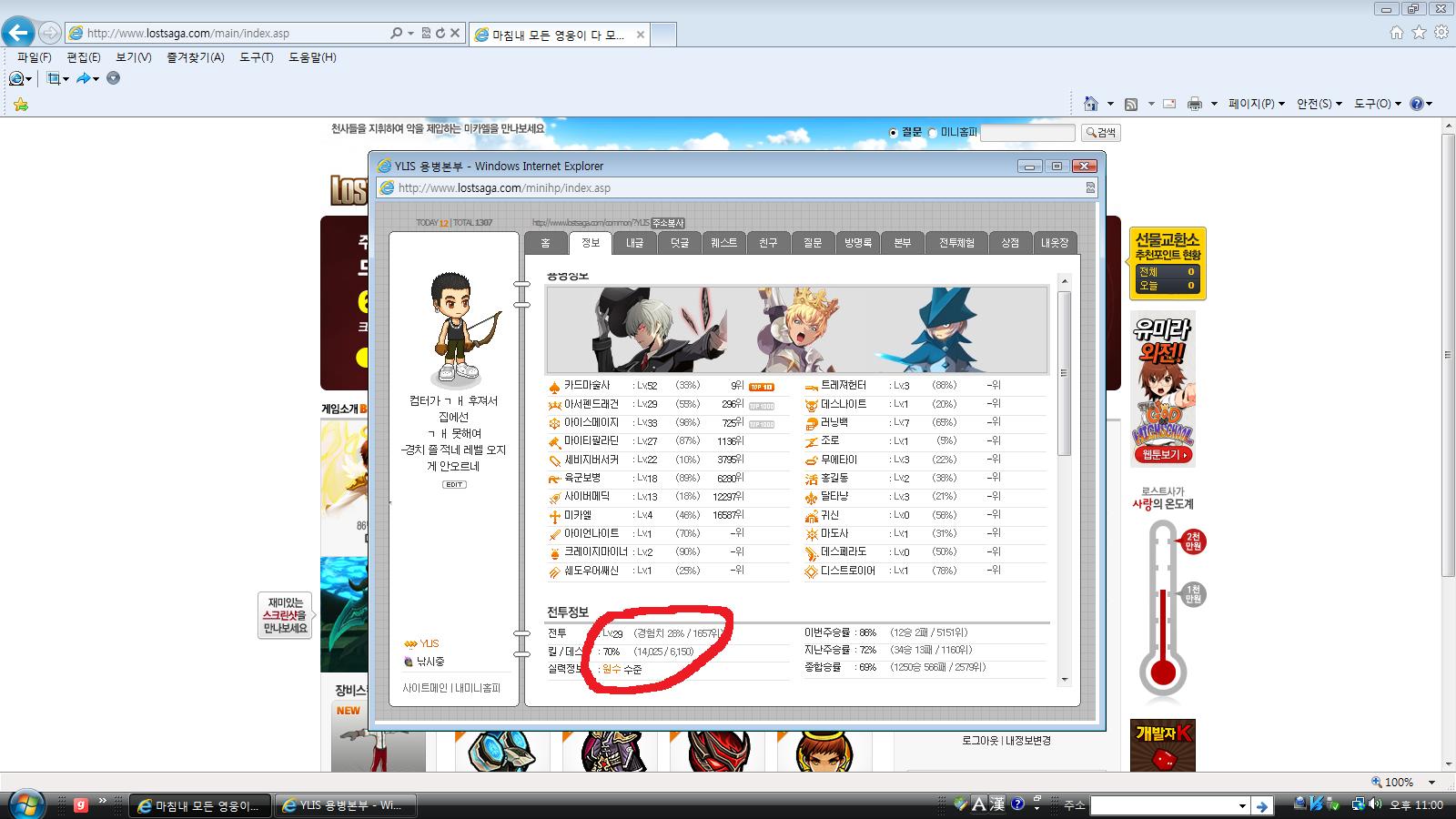Open the IE tools gear icon

(x=1441, y=33)
